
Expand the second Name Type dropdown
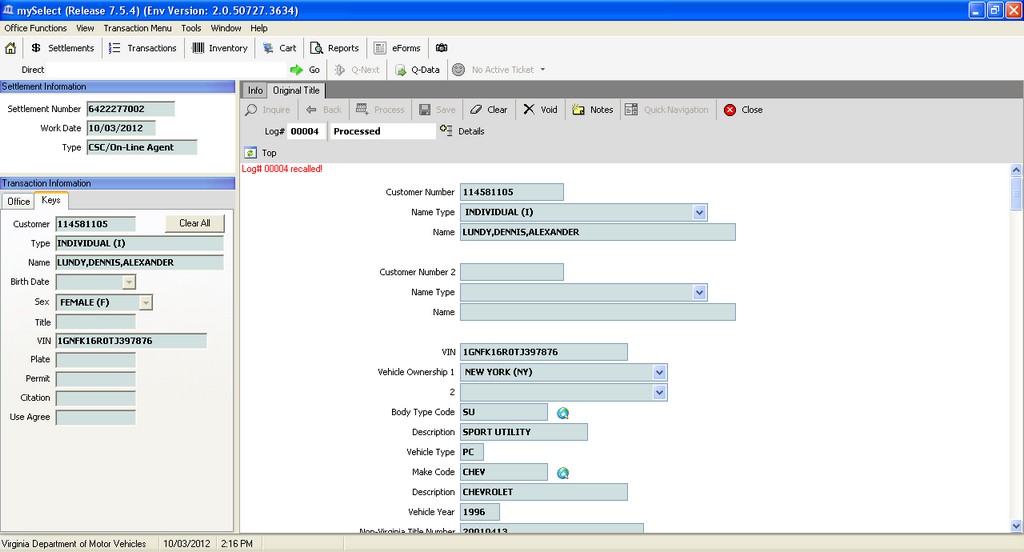pyautogui.click(x=699, y=292)
